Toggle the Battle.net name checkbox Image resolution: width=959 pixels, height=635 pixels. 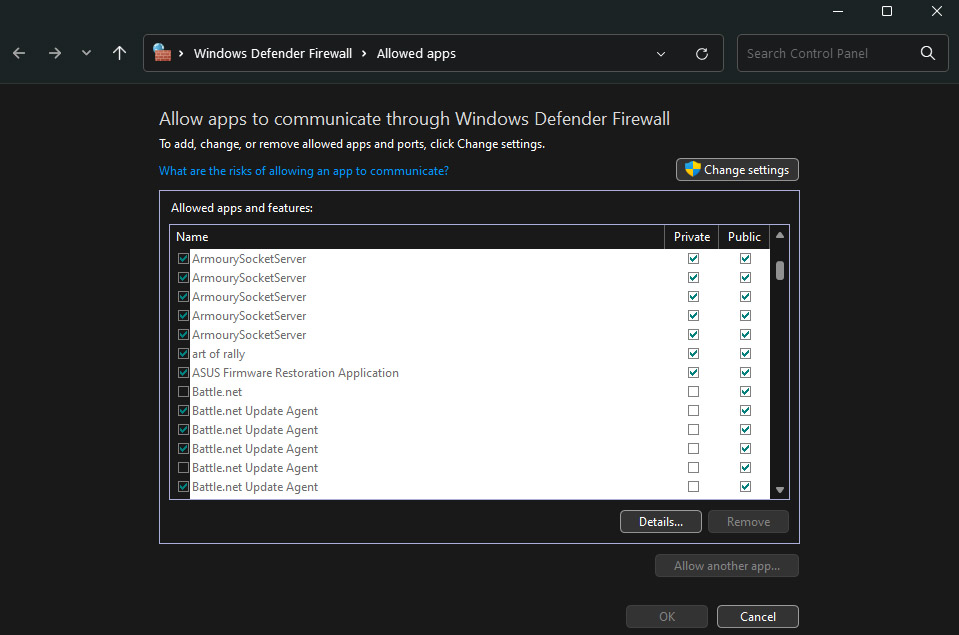coord(183,392)
